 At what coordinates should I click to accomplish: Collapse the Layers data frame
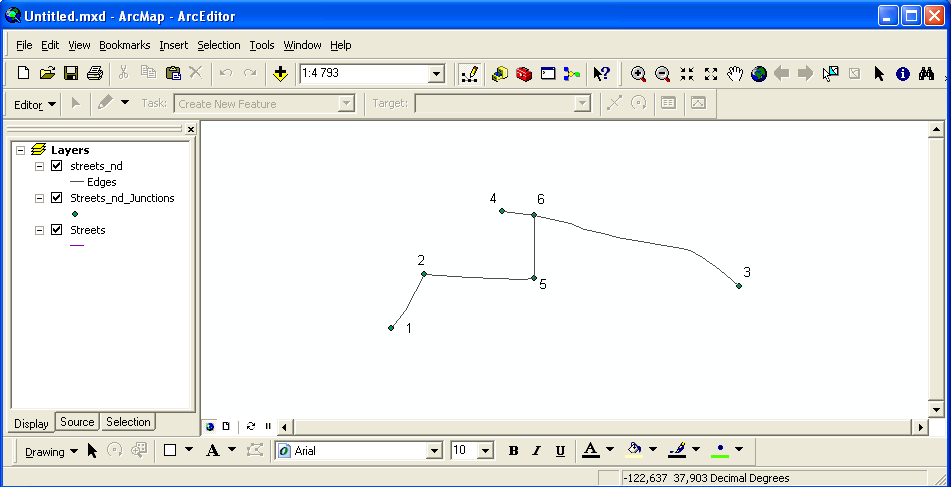[x=21, y=150]
